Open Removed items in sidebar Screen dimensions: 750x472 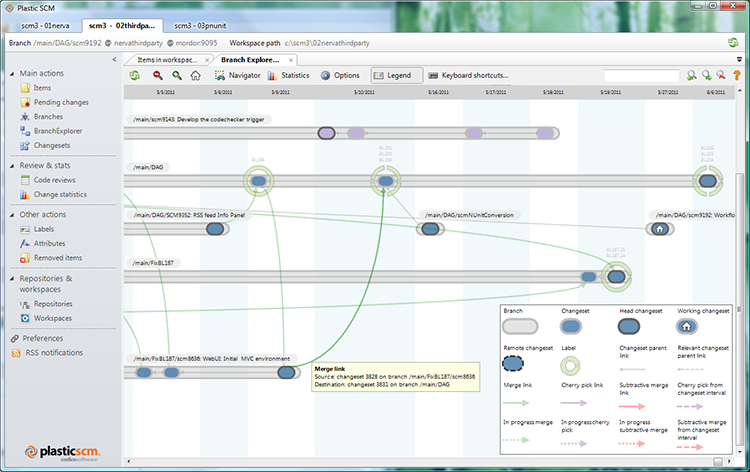tap(51, 258)
